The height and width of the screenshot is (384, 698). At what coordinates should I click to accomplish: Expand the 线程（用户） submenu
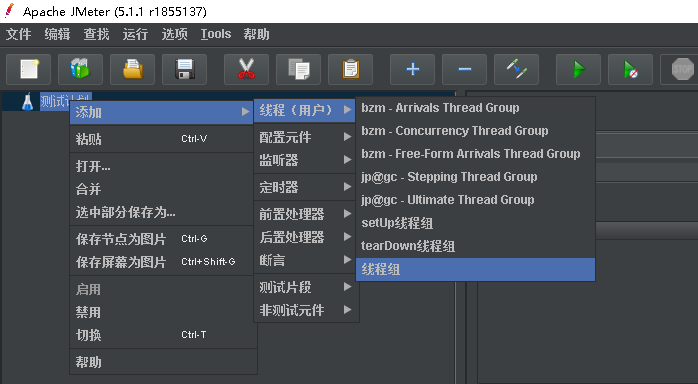pos(305,110)
